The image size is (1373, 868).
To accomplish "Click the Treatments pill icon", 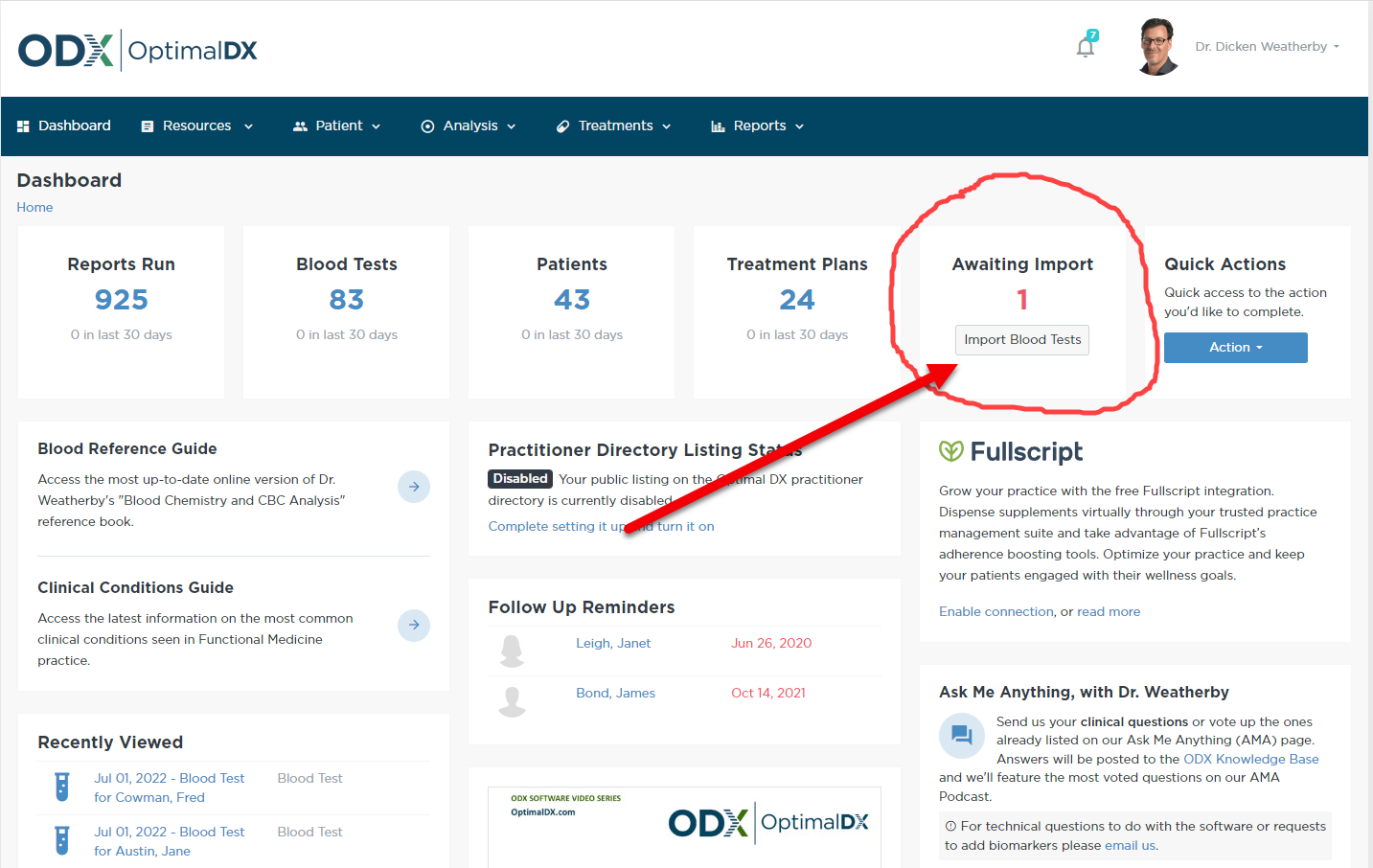I will (562, 126).
